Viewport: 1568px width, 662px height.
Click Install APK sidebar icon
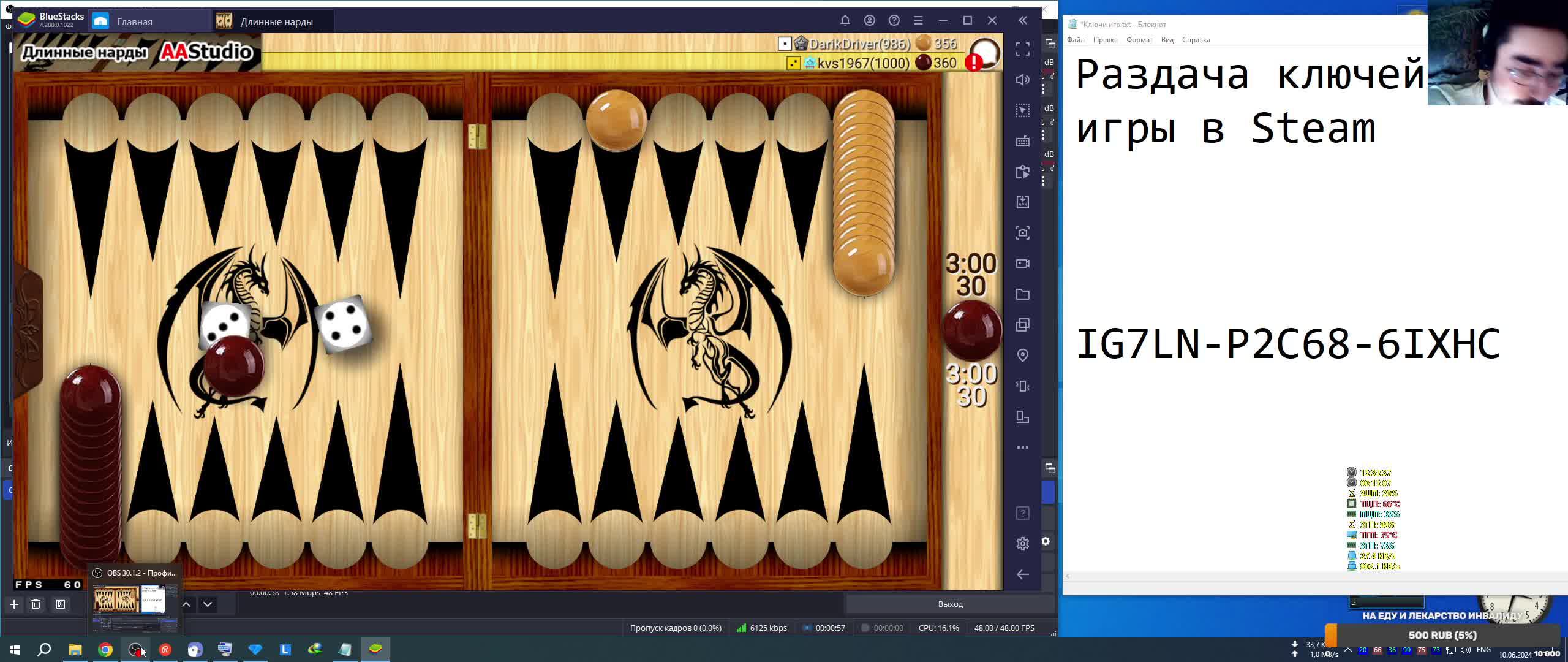pos(1022,202)
